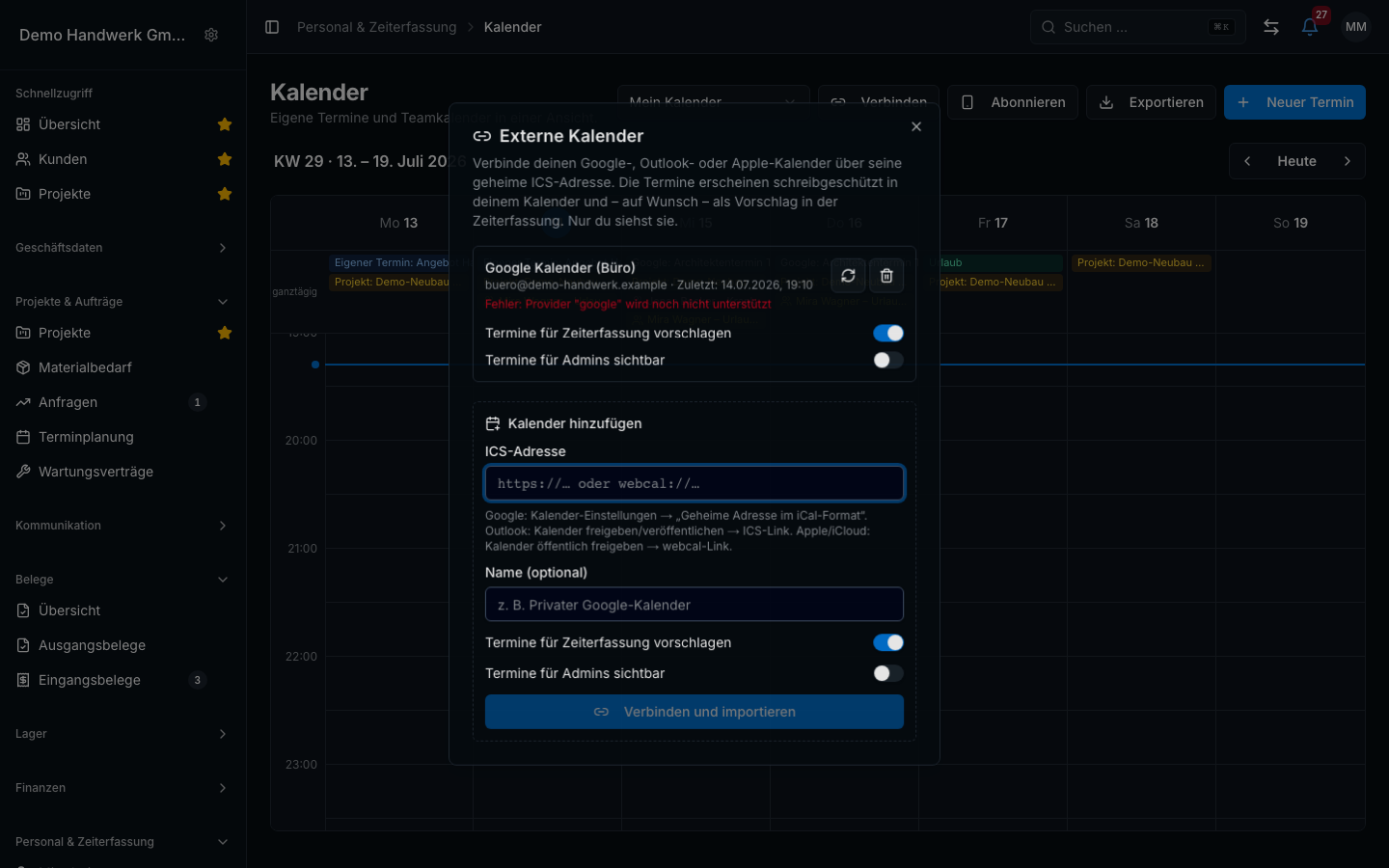Focus the Name (optional) field

point(694,605)
